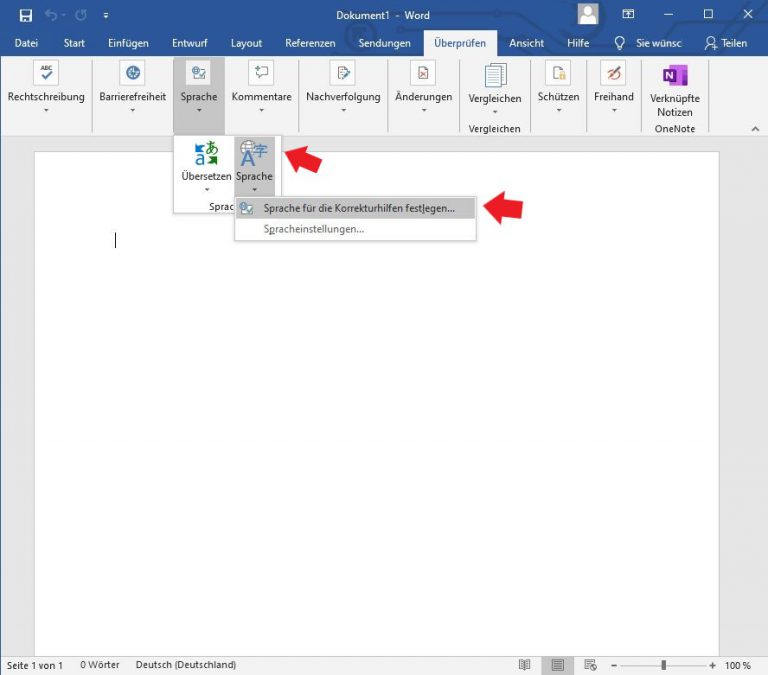Click the Teilen share button
The image size is (768, 675).
pyautogui.click(x=726, y=43)
